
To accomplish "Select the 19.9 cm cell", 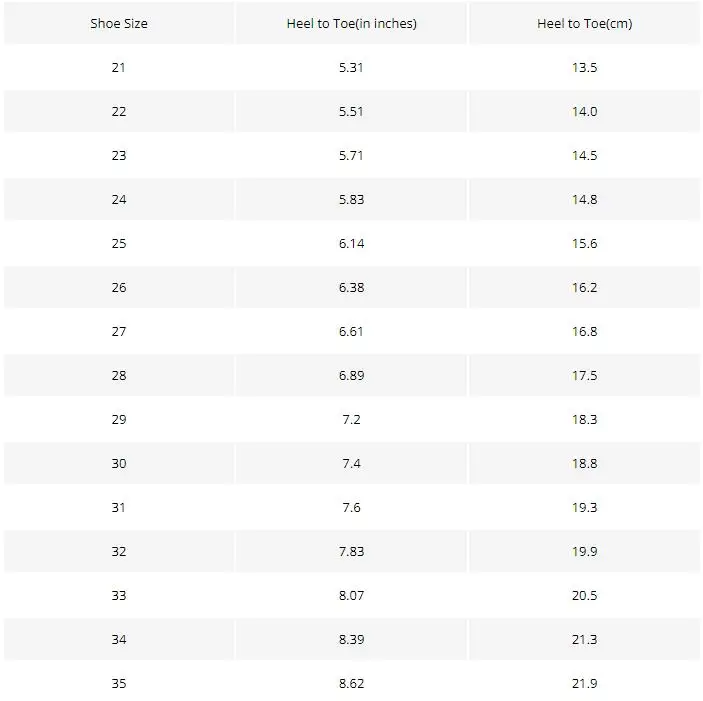I will 584,552.
